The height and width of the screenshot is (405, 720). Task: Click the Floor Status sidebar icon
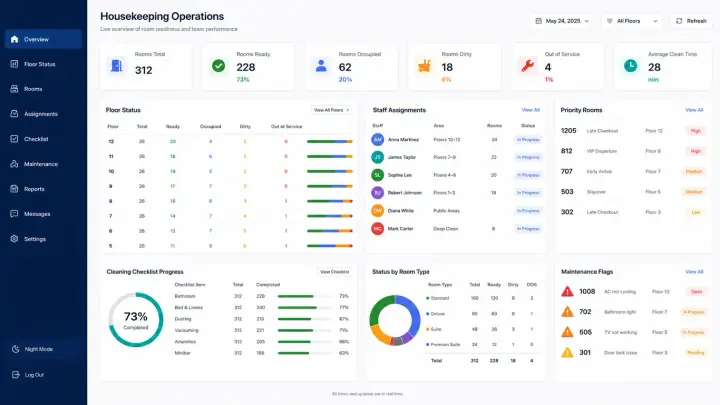coord(14,64)
